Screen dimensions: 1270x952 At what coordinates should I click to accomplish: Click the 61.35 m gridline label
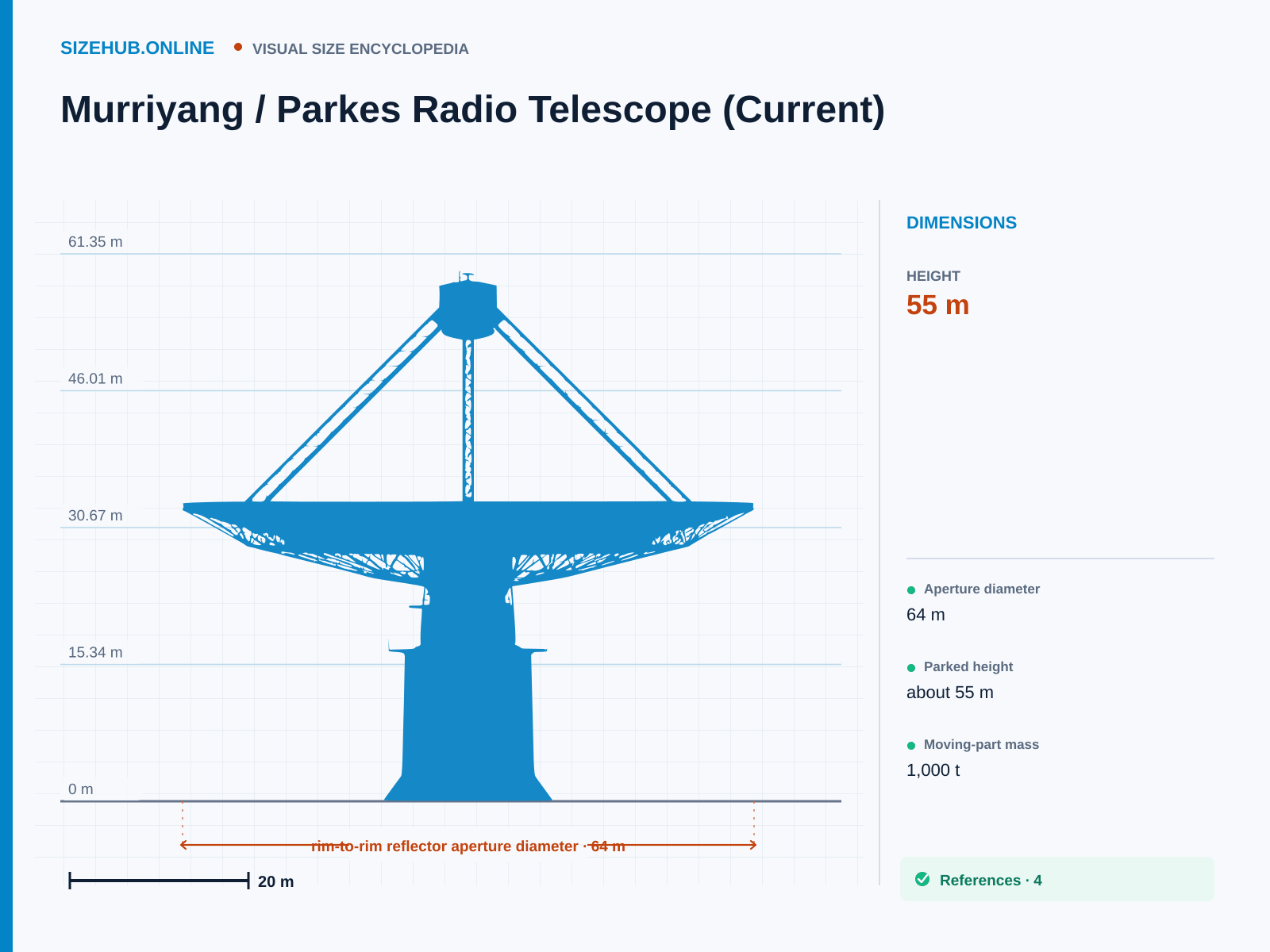pos(95,242)
